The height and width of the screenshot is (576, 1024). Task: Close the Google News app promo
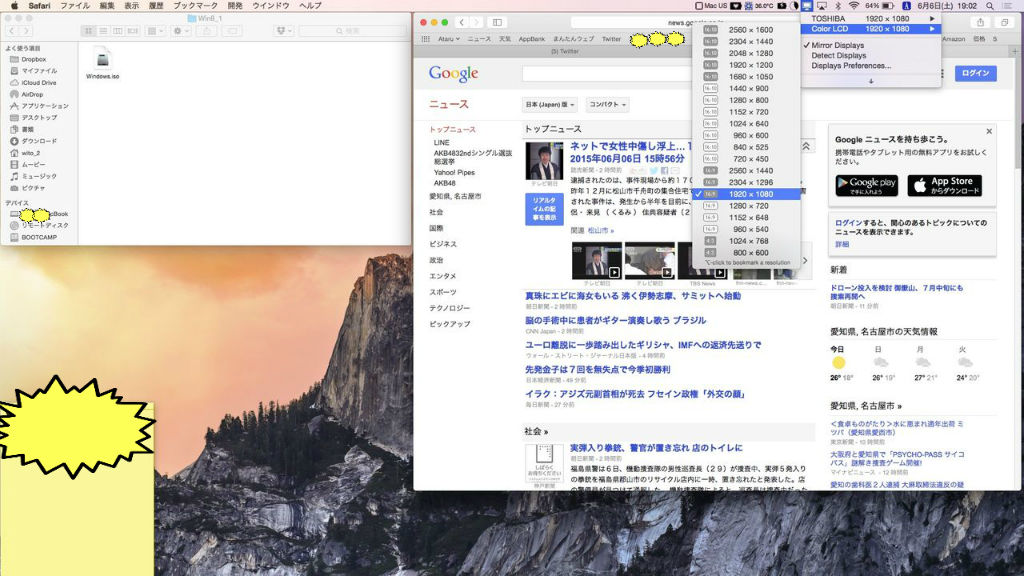989,131
